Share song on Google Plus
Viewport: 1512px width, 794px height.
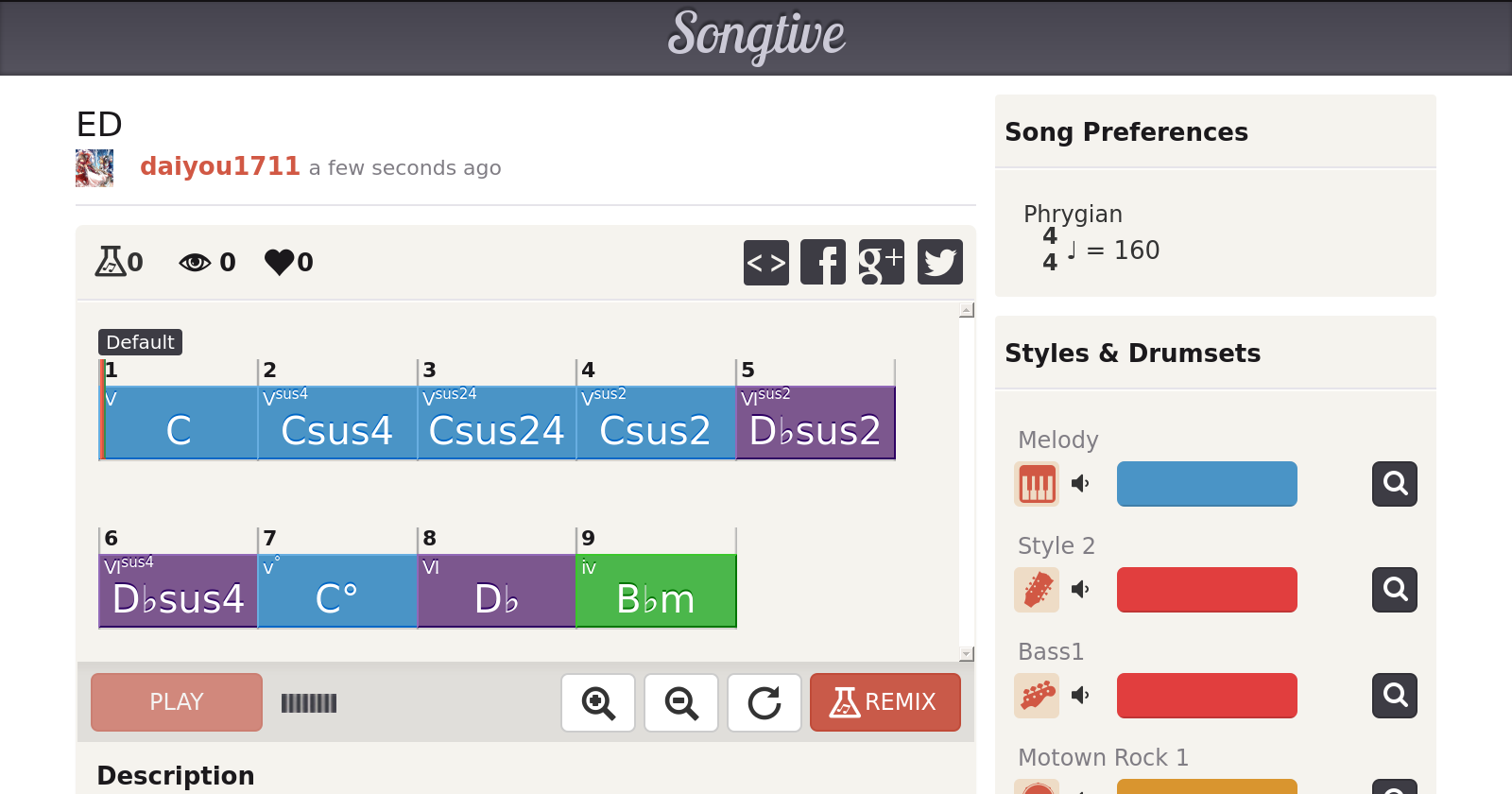point(881,262)
